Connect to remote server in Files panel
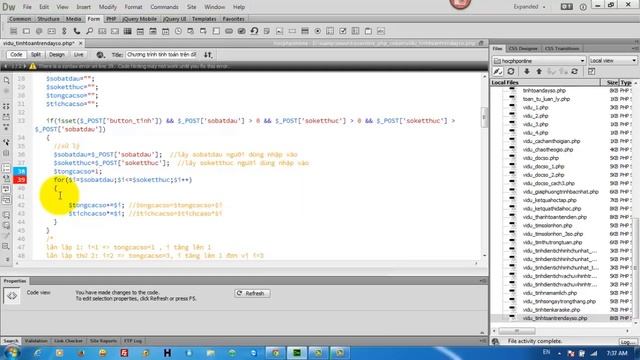Viewport: 640px width, 360px height. point(498,71)
